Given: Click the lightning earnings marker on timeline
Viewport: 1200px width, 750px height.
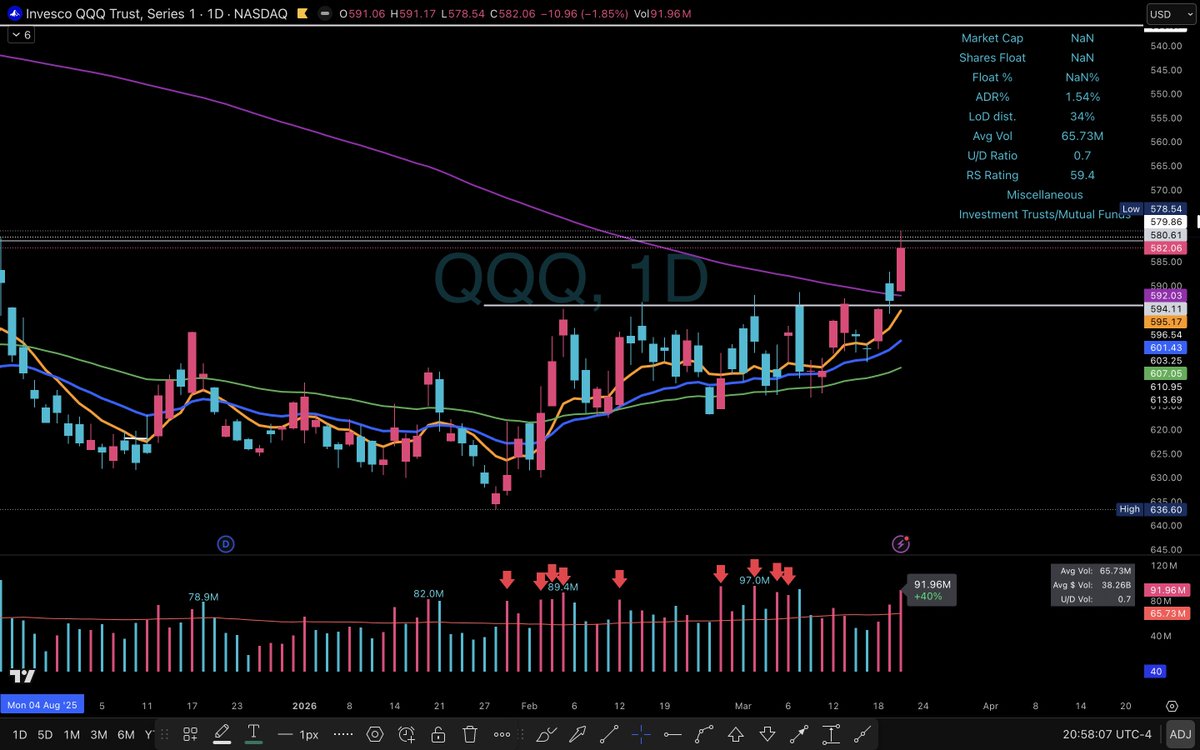Looking at the screenshot, I should click(x=901, y=543).
